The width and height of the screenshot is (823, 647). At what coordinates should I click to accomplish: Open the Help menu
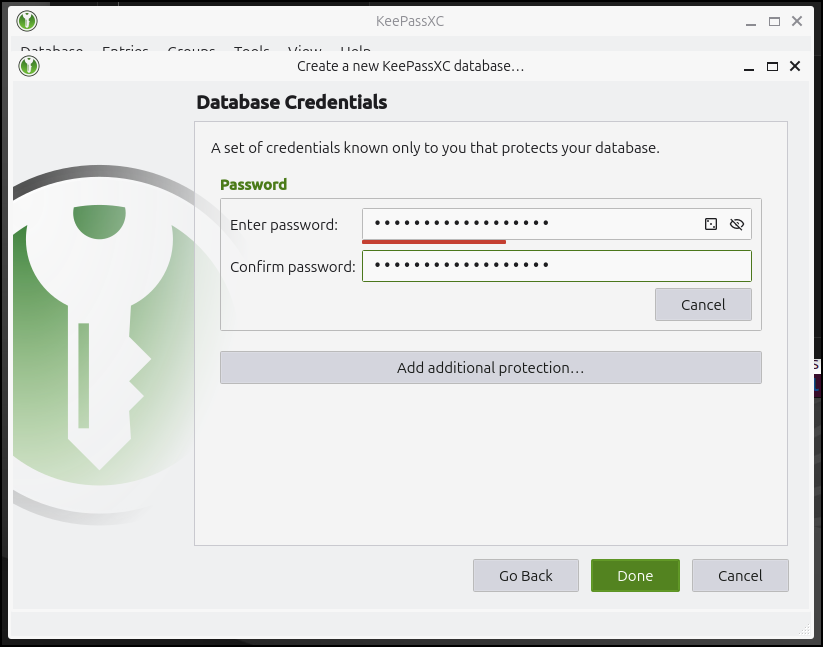coord(355,51)
